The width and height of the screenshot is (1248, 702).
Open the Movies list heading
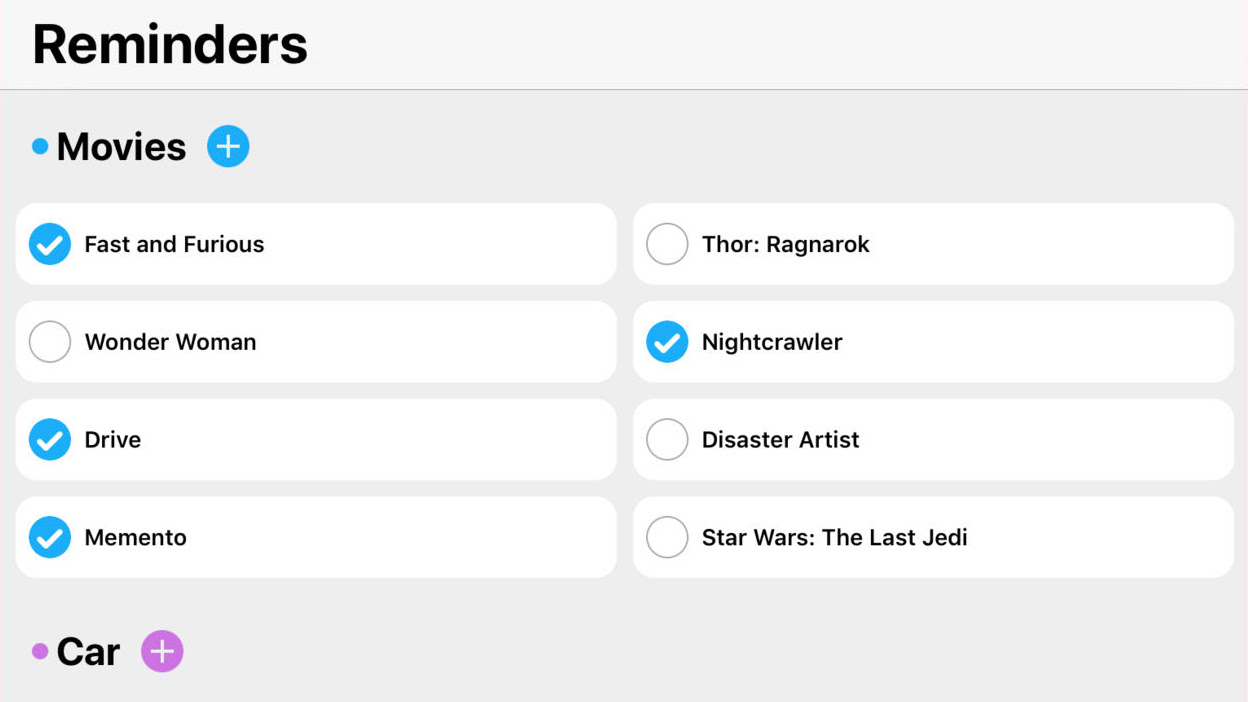121,147
